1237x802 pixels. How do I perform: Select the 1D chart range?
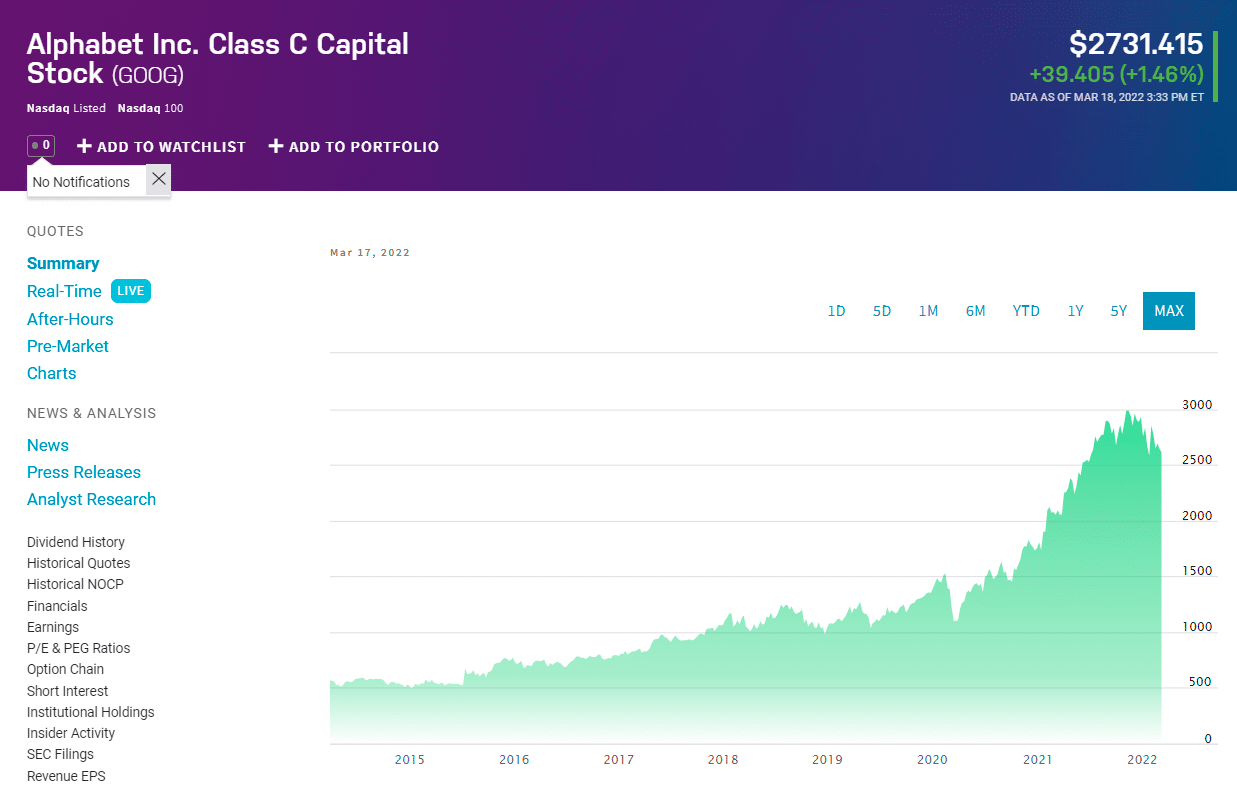point(837,311)
